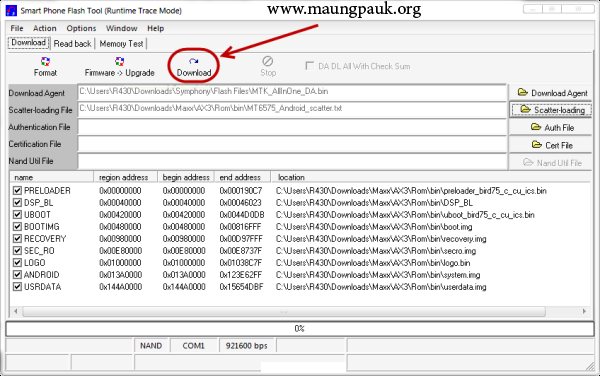
Task: Select begin address 0x00420000
Action: [184, 215]
